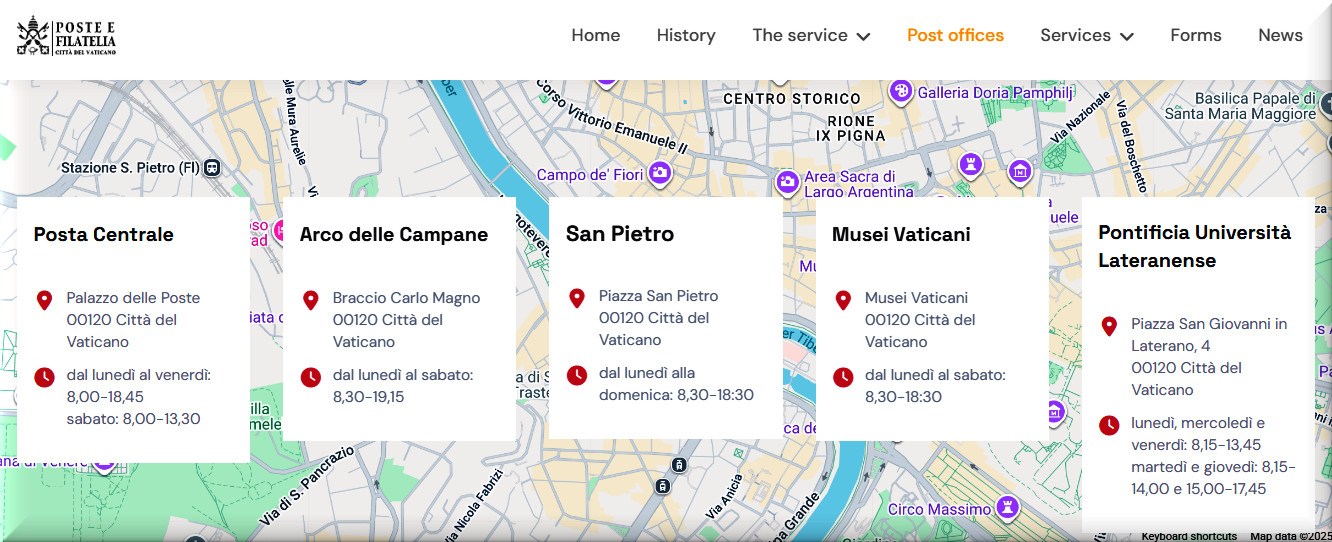The width and height of the screenshot is (1332, 542).
Task: Click the Posta Centrale card title
Action: [103, 234]
